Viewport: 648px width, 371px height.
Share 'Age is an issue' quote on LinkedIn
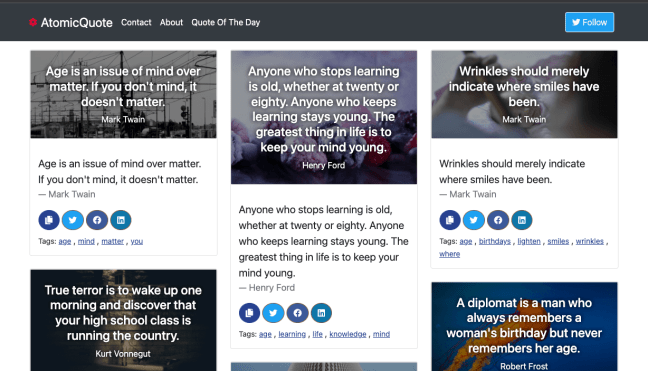121,220
